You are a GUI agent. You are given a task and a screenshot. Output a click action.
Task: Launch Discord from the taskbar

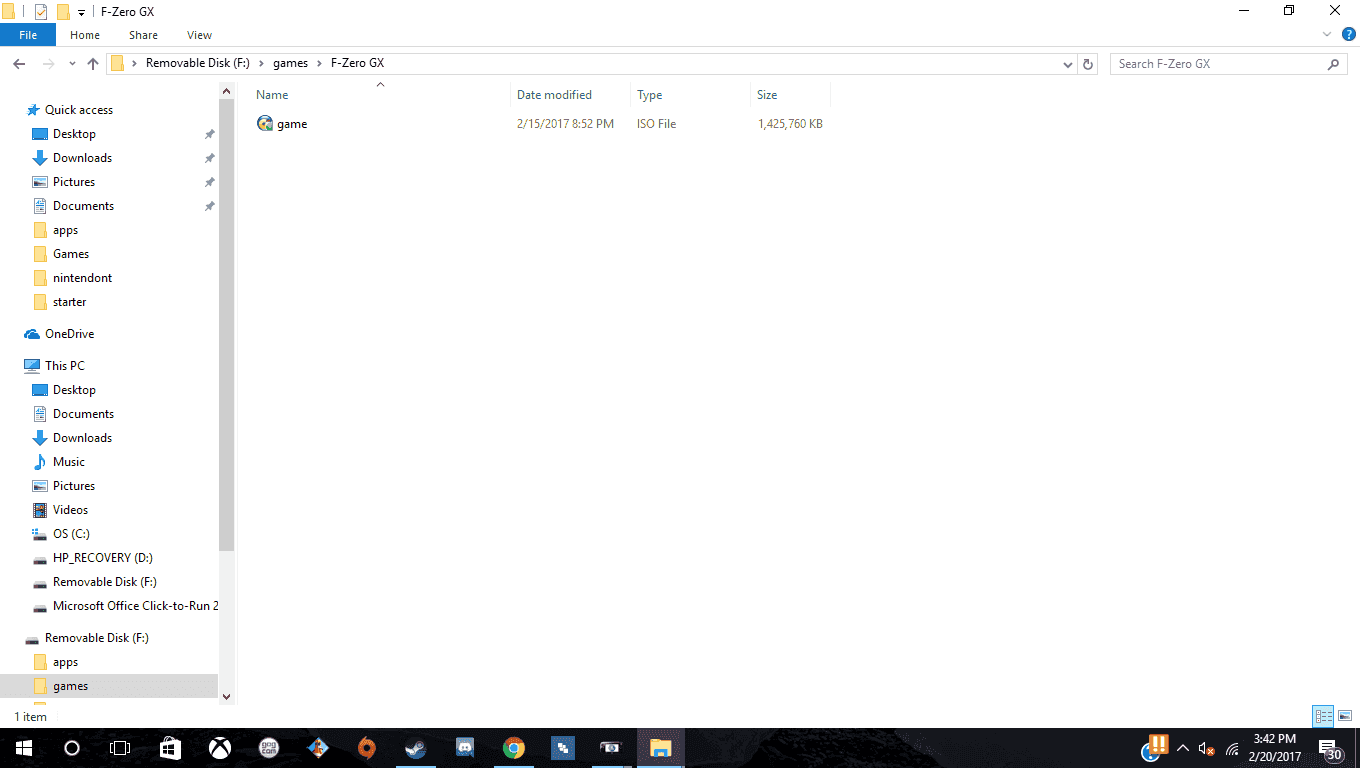(465, 748)
